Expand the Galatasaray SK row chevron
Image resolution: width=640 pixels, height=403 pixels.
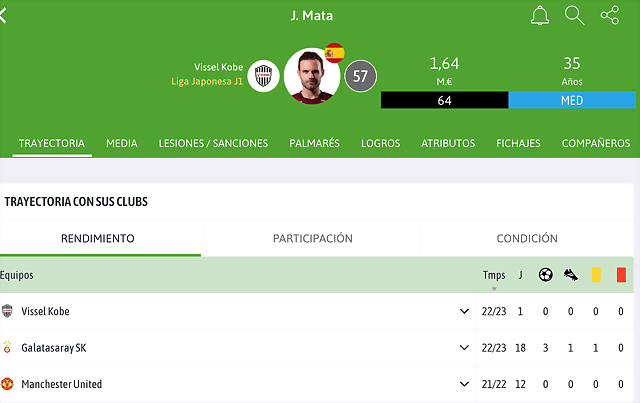(x=464, y=348)
